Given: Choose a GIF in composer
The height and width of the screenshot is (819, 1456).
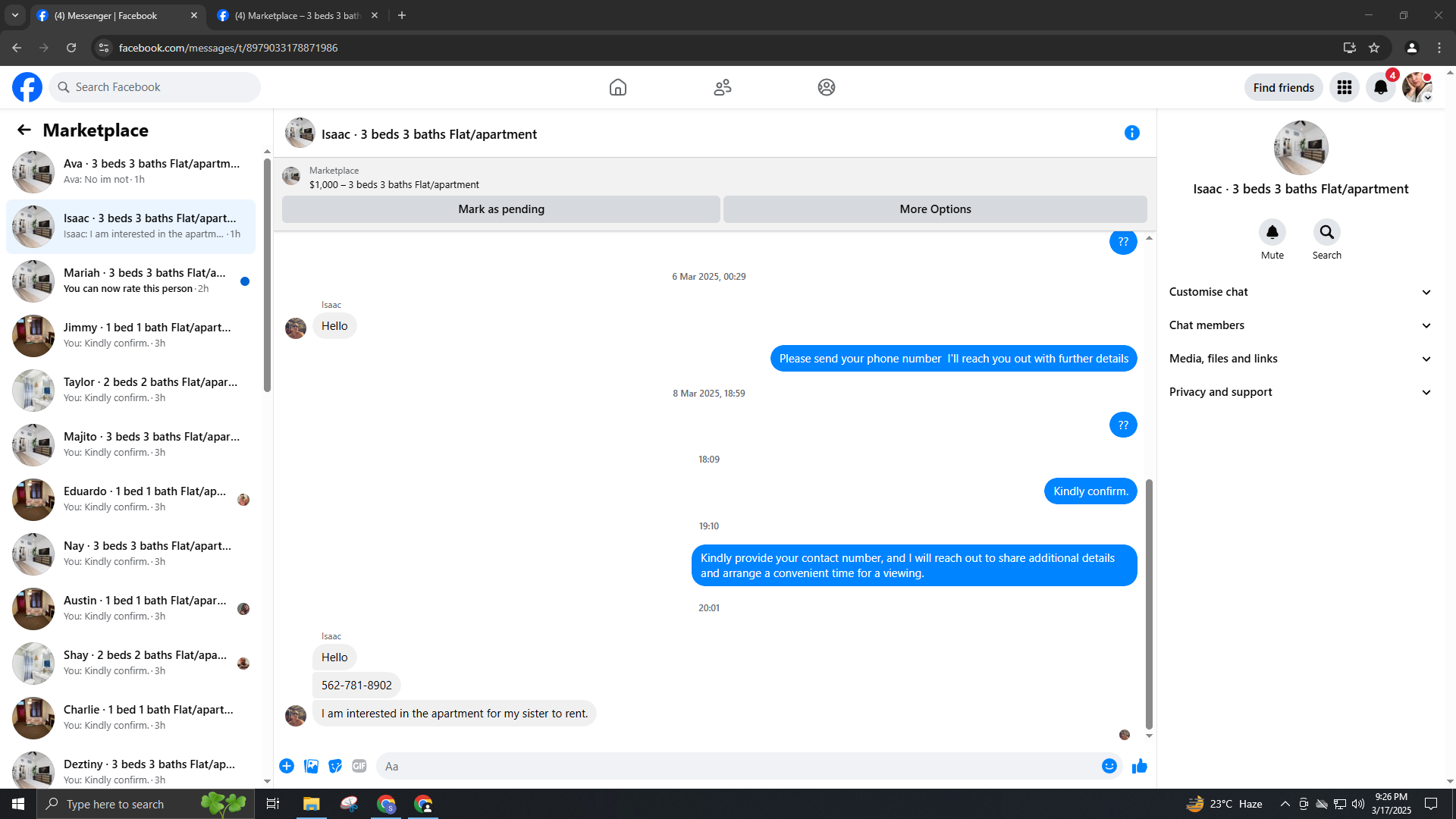Looking at the screenshot, I should tap(359, 766).
